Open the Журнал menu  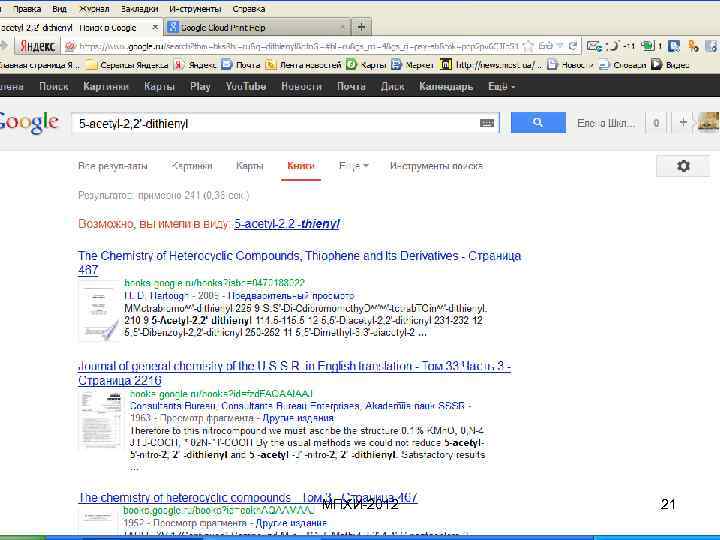click(94, 9)
